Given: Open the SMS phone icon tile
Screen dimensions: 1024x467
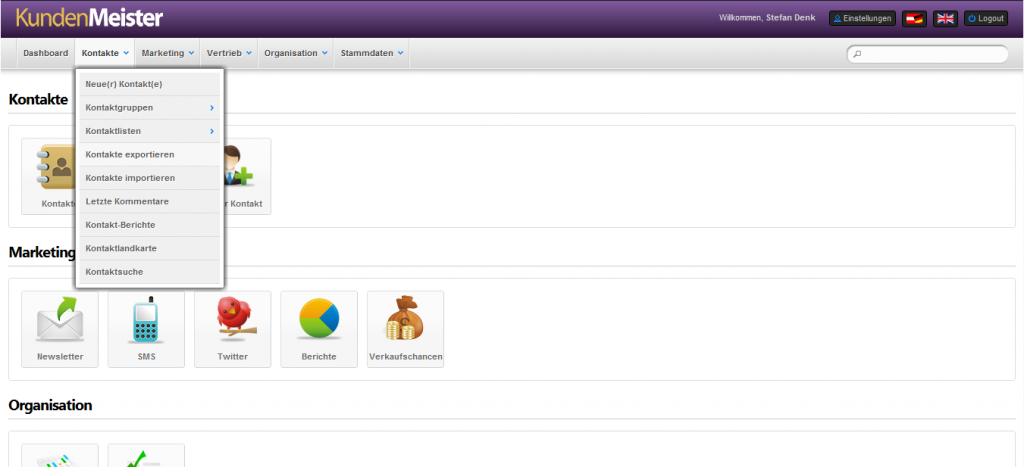Looking at the screenshot, I should [x=146, y=329].
